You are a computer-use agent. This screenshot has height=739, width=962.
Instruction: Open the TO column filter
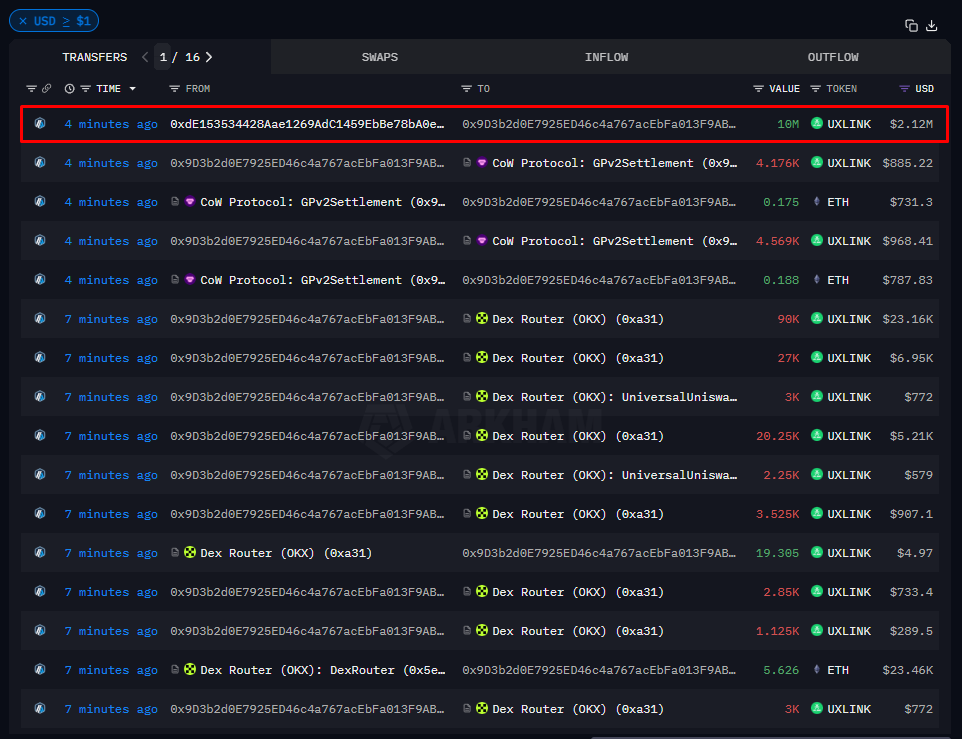pos(466,89)
